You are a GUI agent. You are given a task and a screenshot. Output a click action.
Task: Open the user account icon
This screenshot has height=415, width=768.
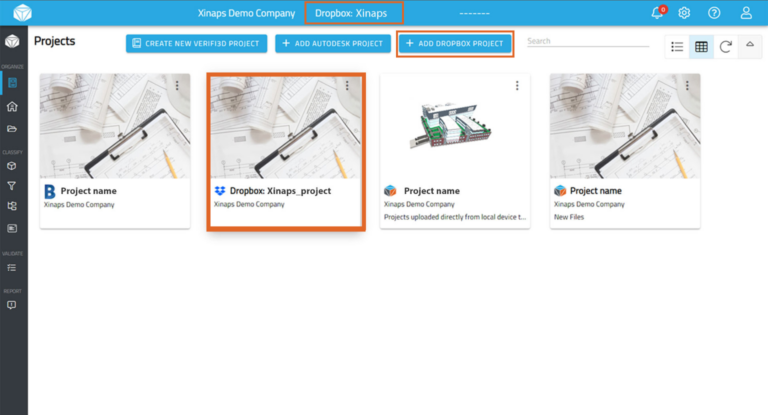coord(746,13)
